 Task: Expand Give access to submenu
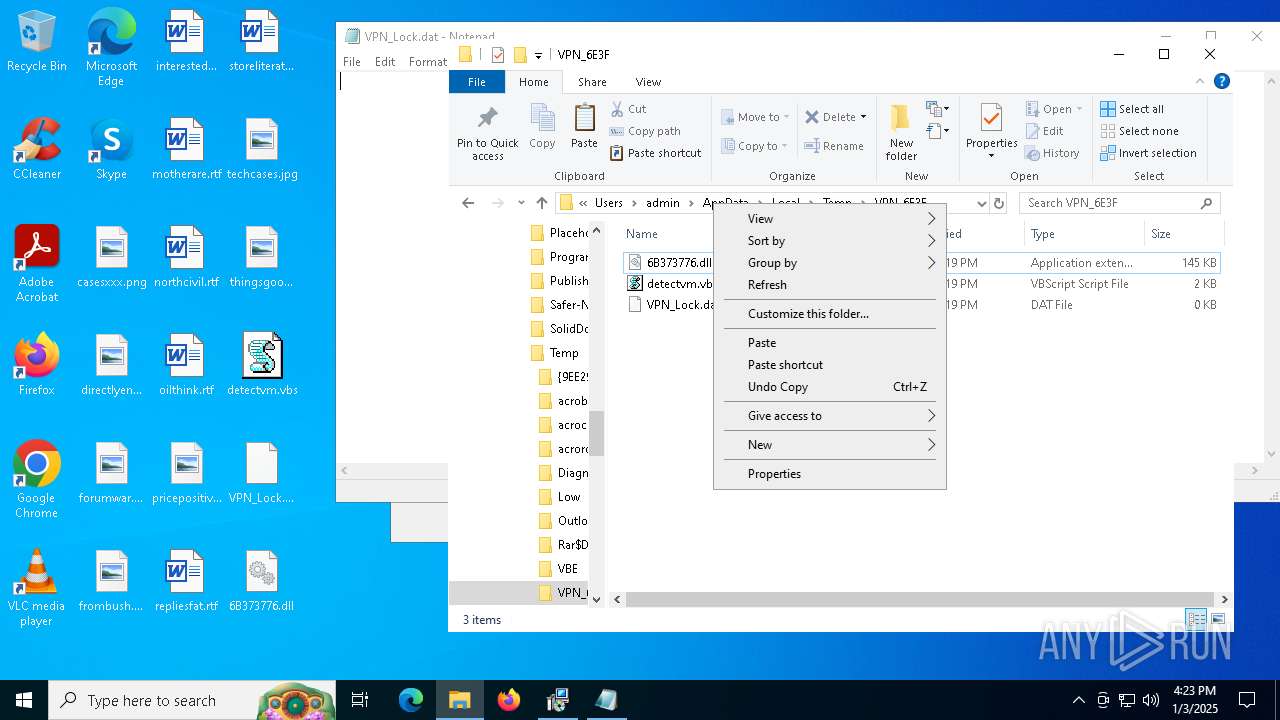(830, 416)
